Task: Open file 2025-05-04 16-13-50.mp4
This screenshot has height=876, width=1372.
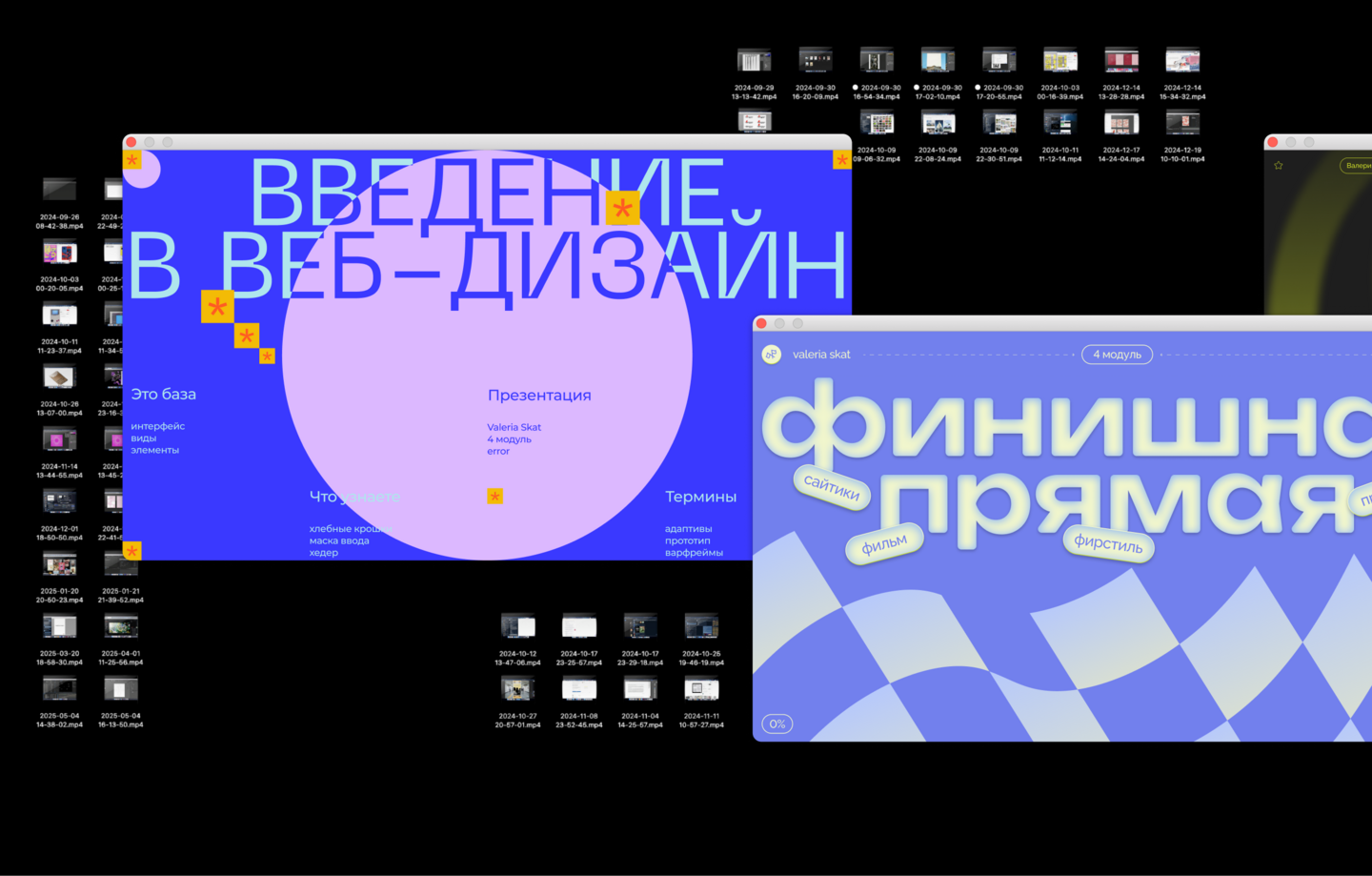Action: (x=121, y=703)
